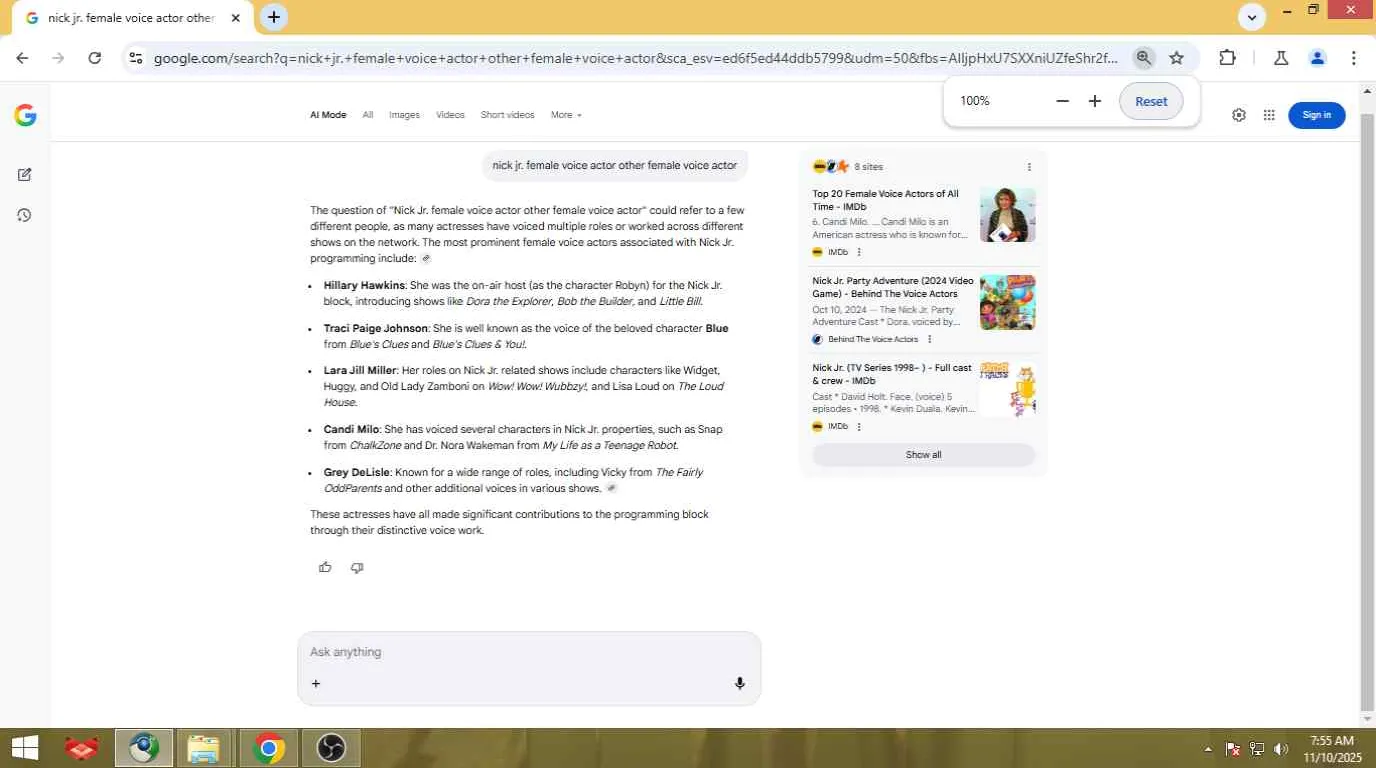Click the Lara Jill Miller name
Screen dimensions: 1376x768
[360, 370]
